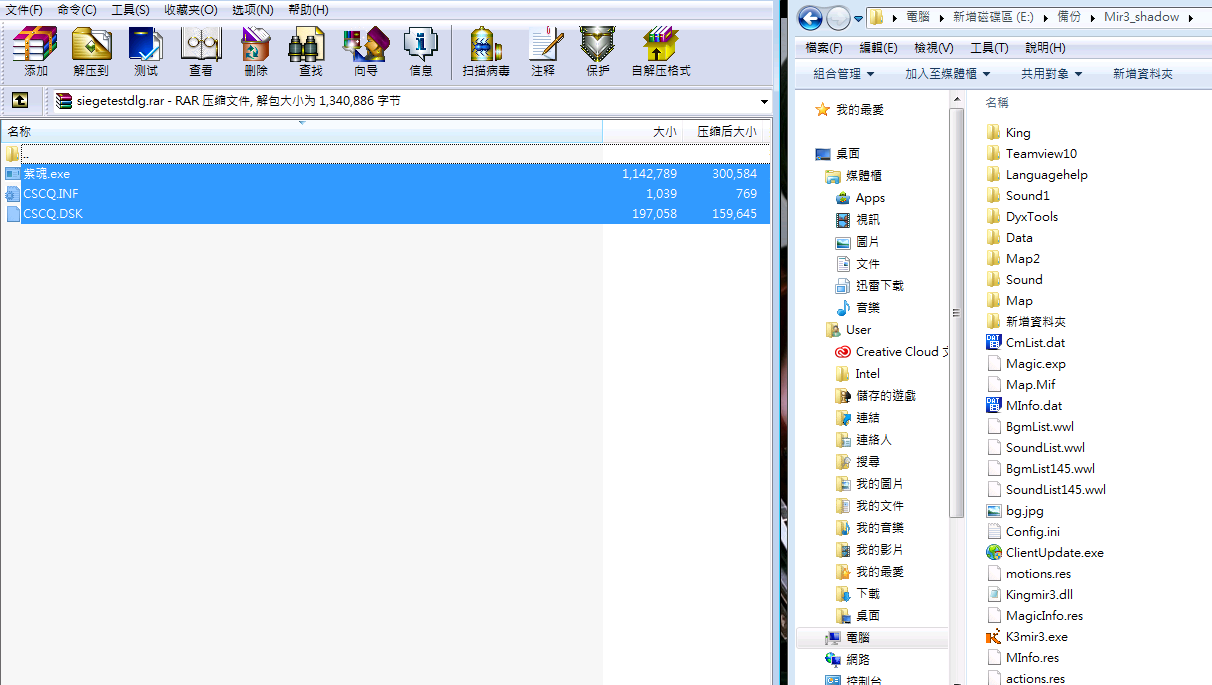This screenshot has width=1212, height=685.
Task: Open the archive path dropdown arrow
Action: pos(764,101)
